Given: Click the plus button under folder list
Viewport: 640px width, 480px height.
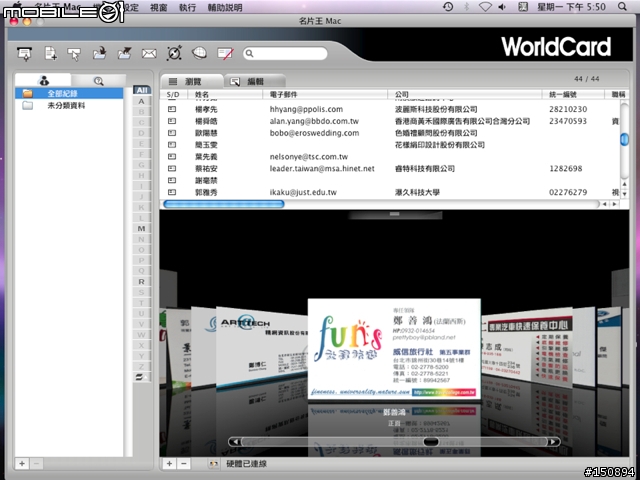Looking at the screenshot, I should [22, 464].
